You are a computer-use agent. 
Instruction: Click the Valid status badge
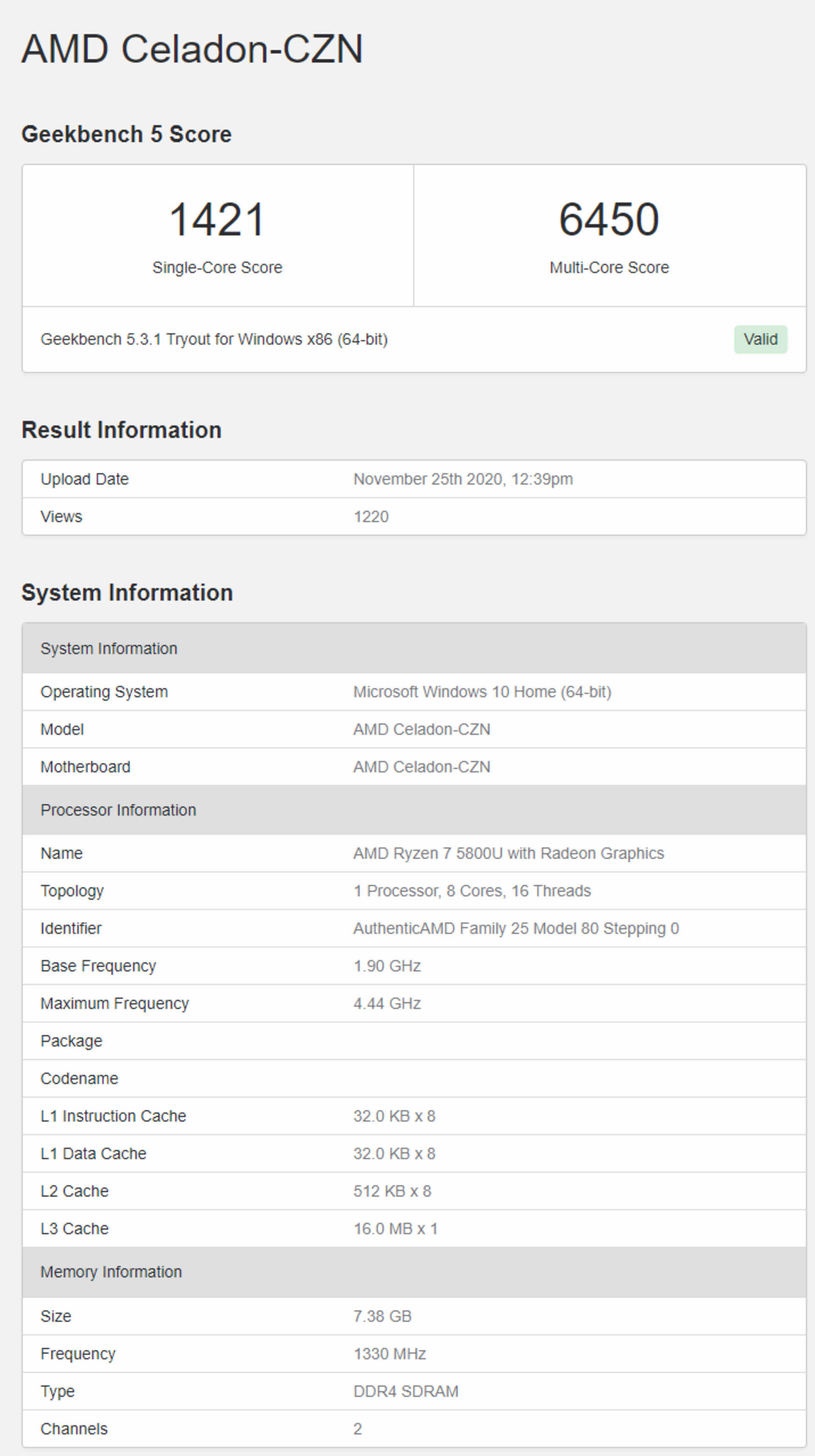[x=760, y=339]
